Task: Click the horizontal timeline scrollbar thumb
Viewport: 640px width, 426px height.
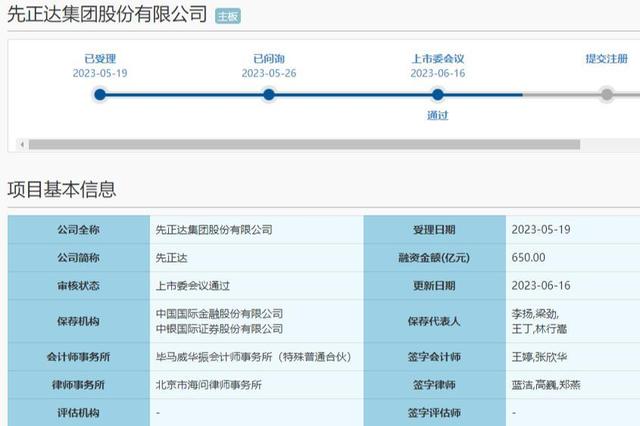Action: tap(304, 144)
